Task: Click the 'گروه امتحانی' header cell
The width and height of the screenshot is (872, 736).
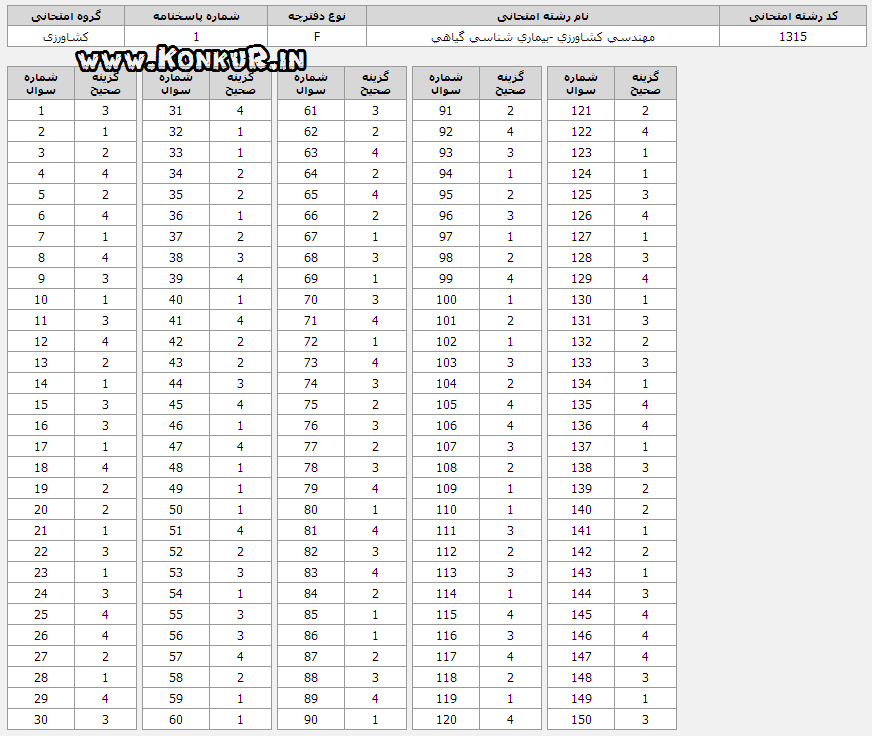Action: (66, 16)
